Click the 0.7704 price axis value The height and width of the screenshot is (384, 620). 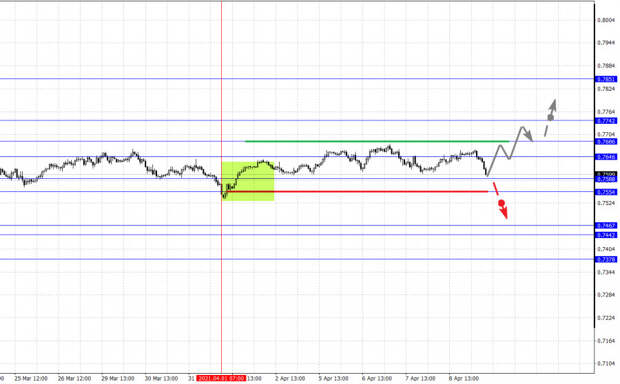(x=606, y=134)
